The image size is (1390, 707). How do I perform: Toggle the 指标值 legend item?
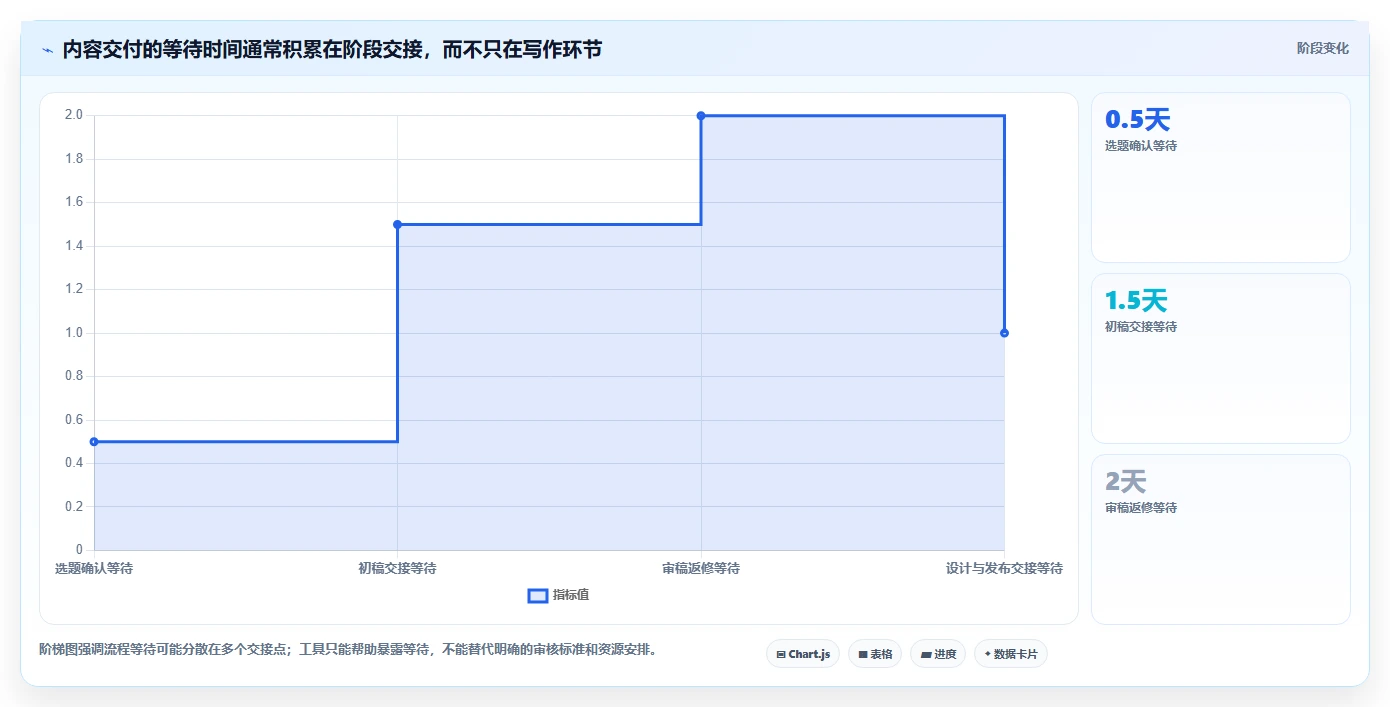point(558,595)
